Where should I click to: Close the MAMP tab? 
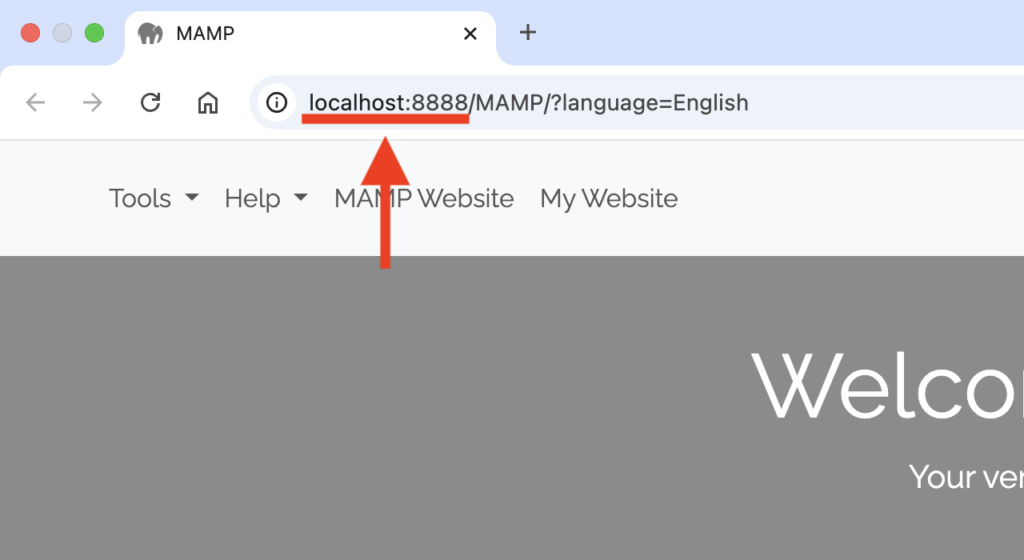(x=470, y=33)
